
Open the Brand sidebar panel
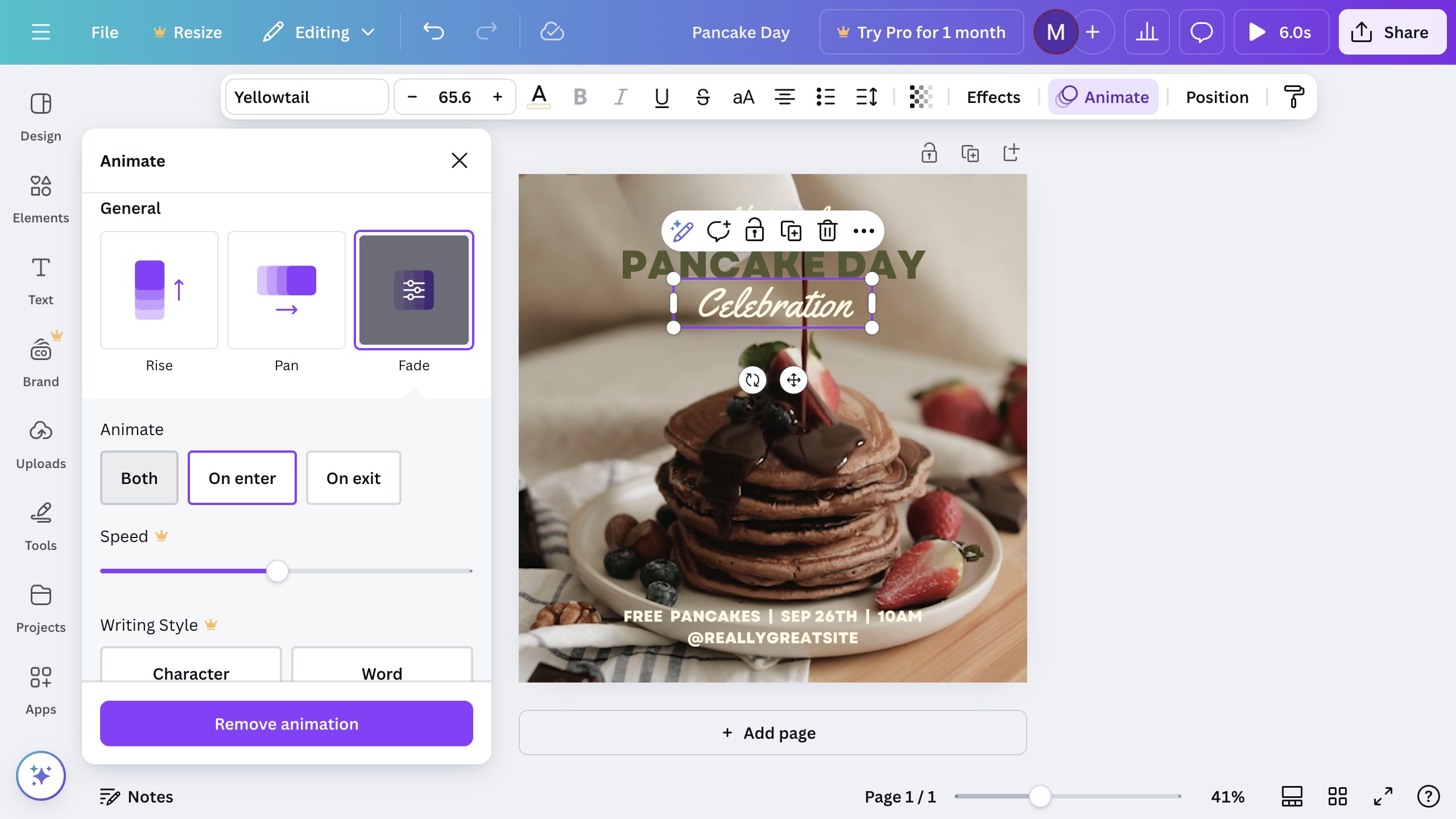(41, 363)
